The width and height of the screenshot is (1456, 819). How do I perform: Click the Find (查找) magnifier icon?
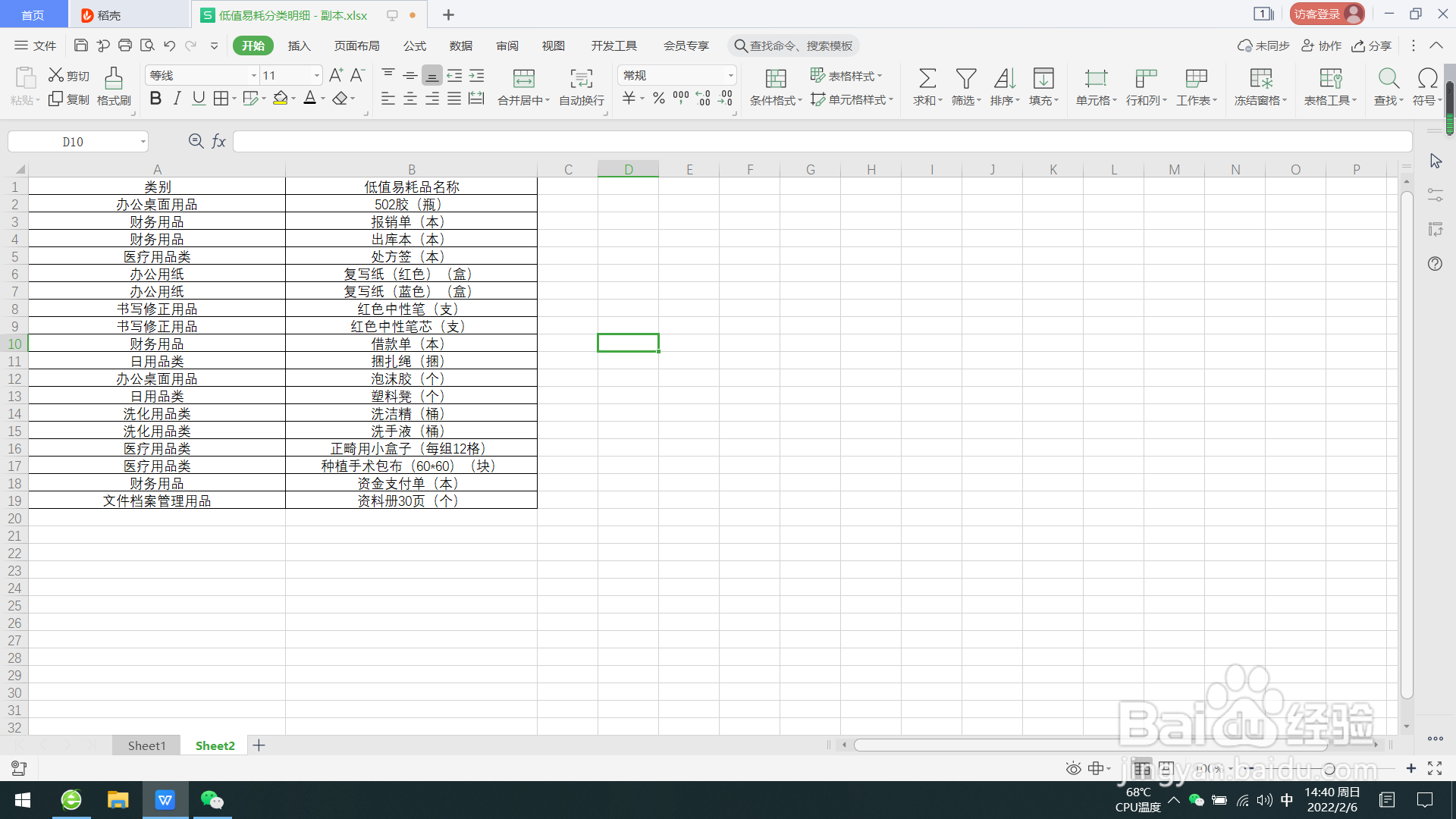point(1388,78)
